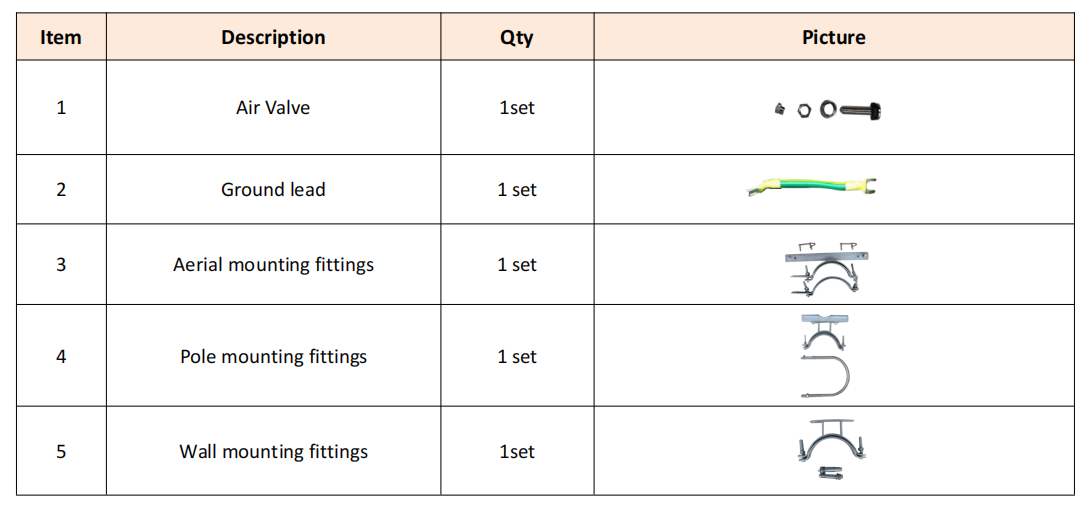Click the quantity for Air Valve

click(517, 108)
